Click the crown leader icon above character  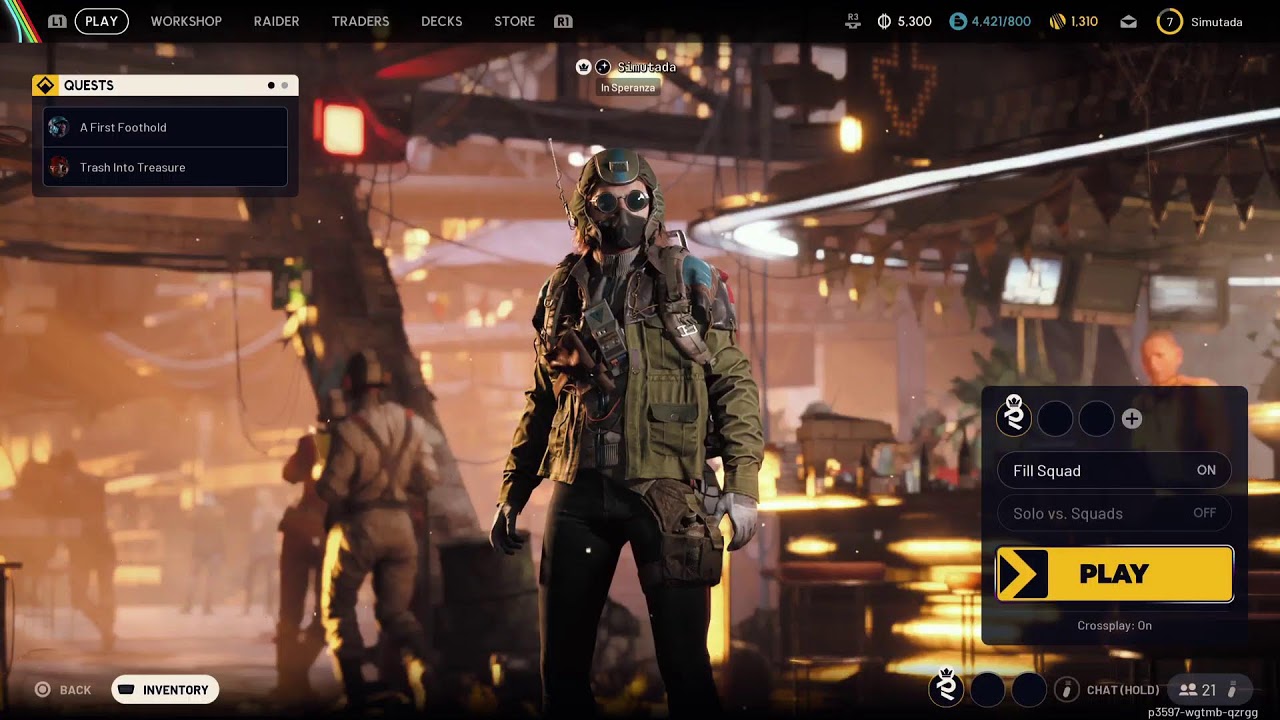coord(584,67)
